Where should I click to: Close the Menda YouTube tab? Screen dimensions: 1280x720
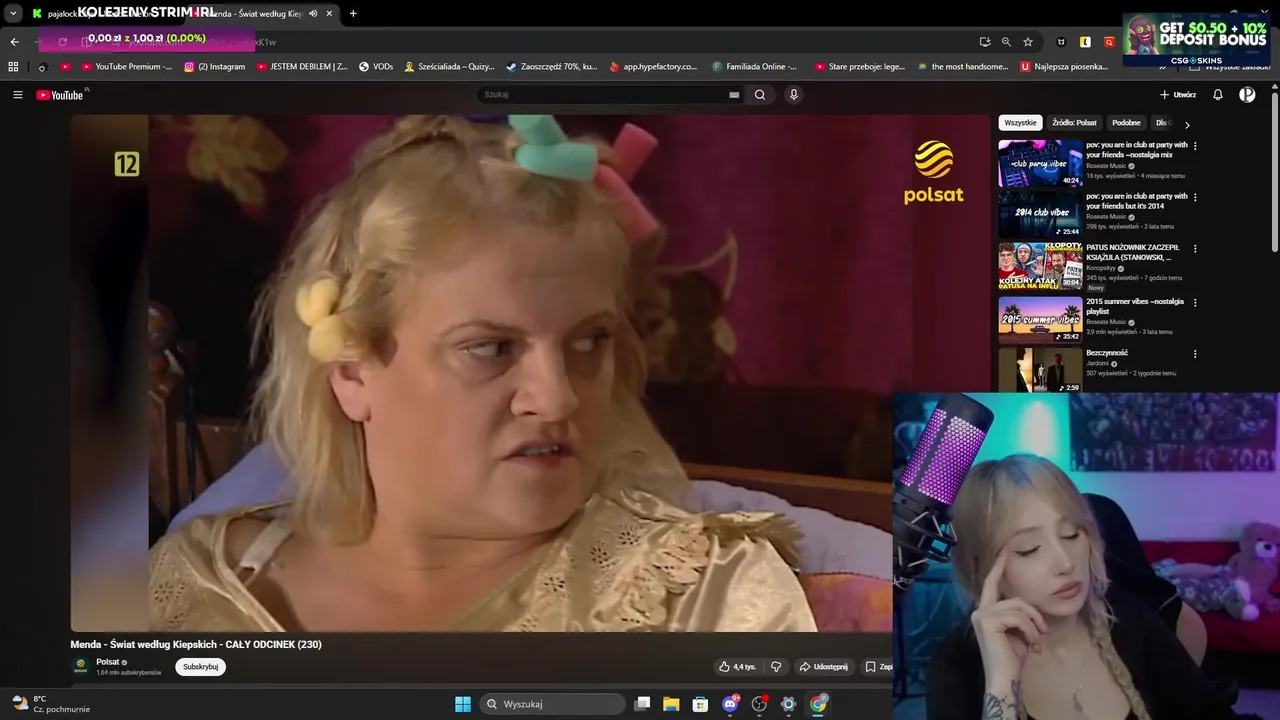329,13
